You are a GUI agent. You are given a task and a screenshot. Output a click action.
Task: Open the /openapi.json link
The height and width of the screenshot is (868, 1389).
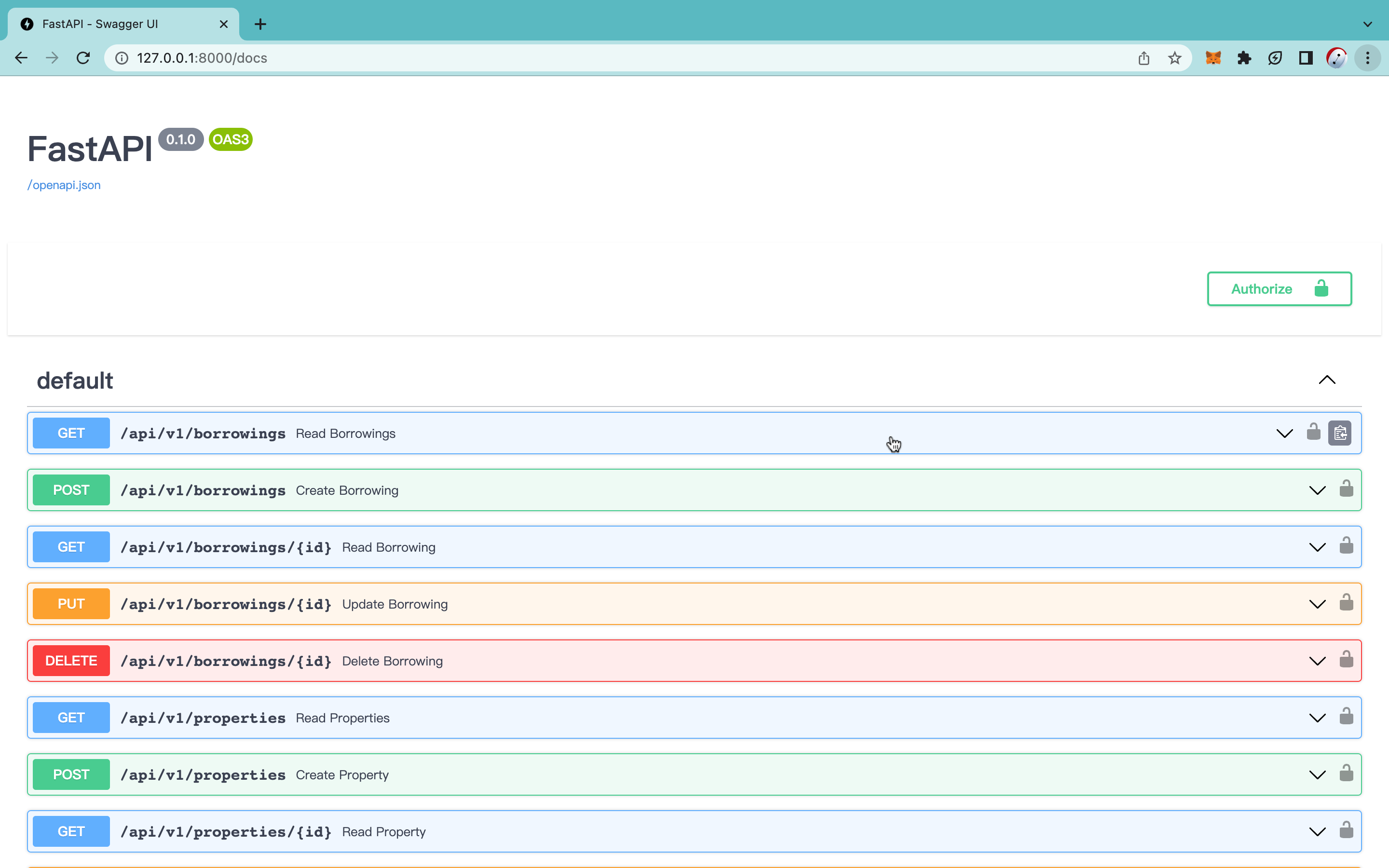tap(64, 185)
